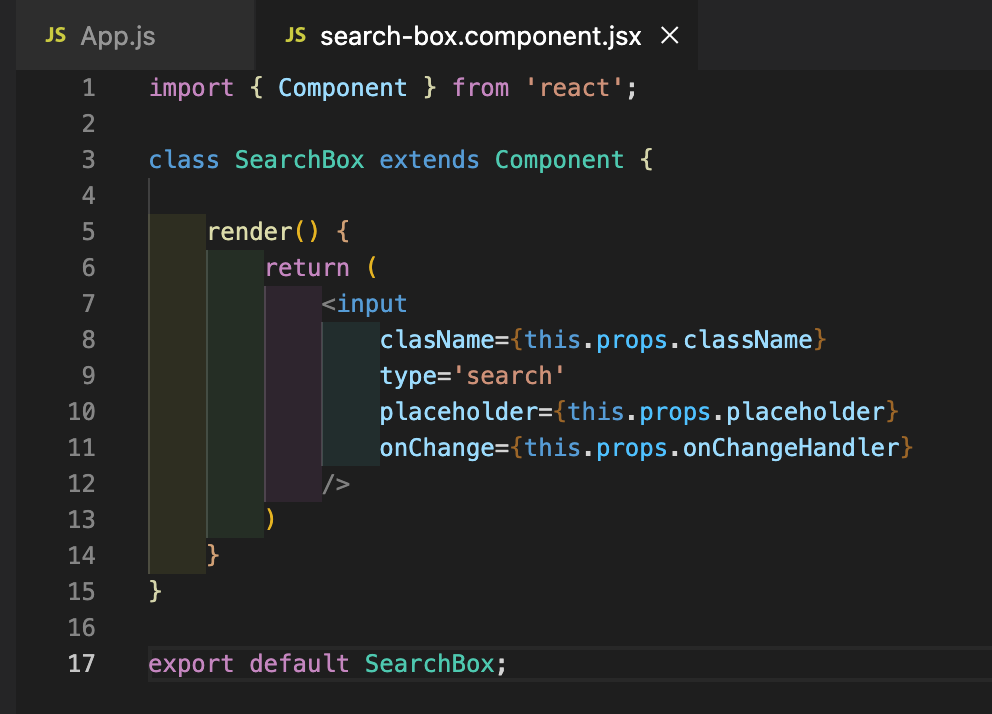Click 'this.props.placeholder' expression
This screenshot has width=992, height=714.
click(x=726, y=412)
